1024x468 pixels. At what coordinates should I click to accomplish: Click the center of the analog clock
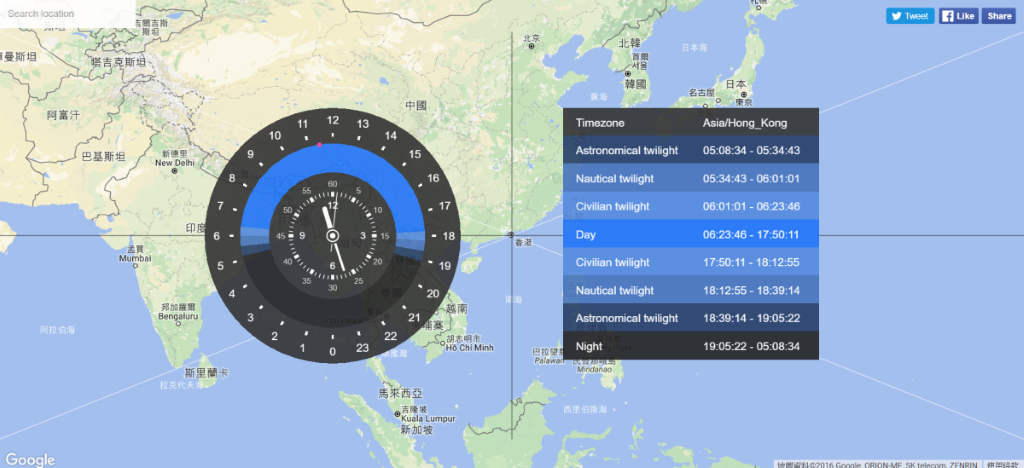tap(332, 236)
